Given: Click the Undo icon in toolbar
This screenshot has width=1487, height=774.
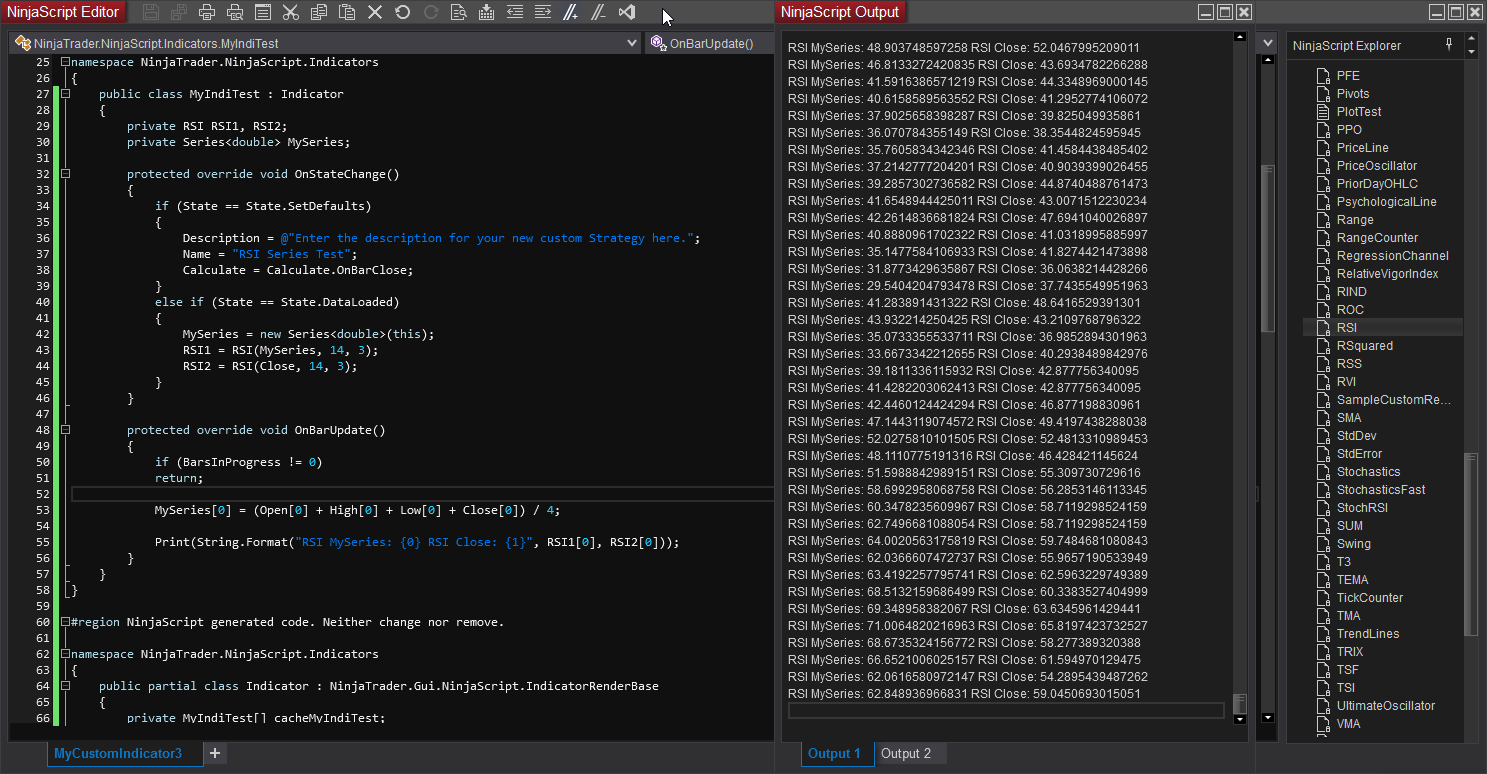Looking at the screenshot, I should coord(402,12).
